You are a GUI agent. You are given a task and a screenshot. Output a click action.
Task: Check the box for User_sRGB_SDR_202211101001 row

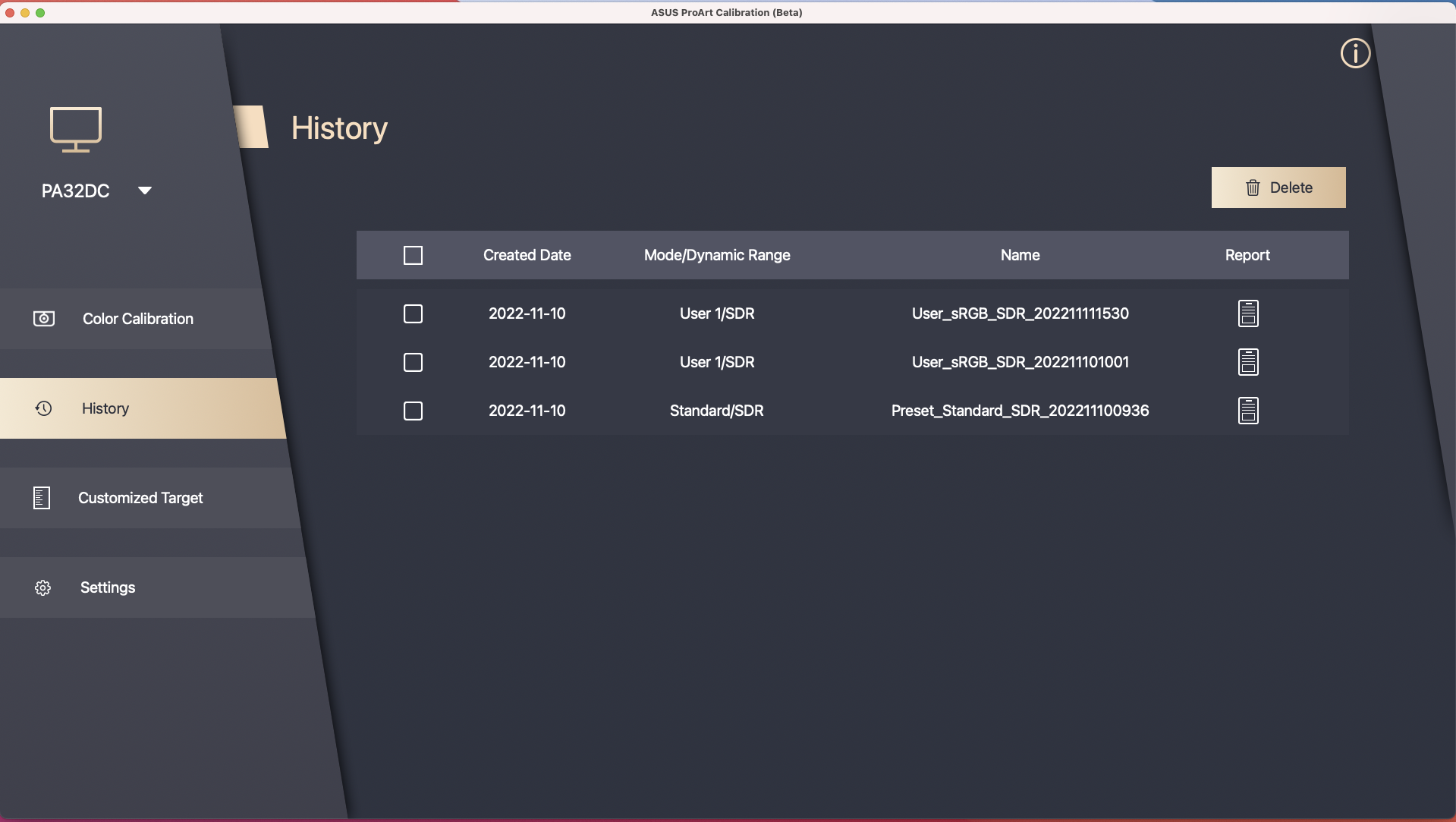413,362
